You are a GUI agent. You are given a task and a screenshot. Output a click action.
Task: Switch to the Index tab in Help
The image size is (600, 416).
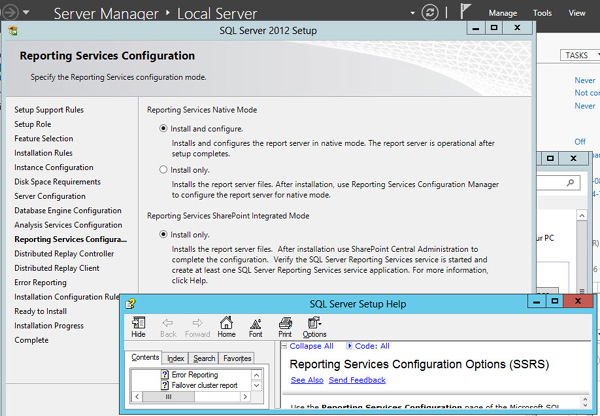point(176,358)
